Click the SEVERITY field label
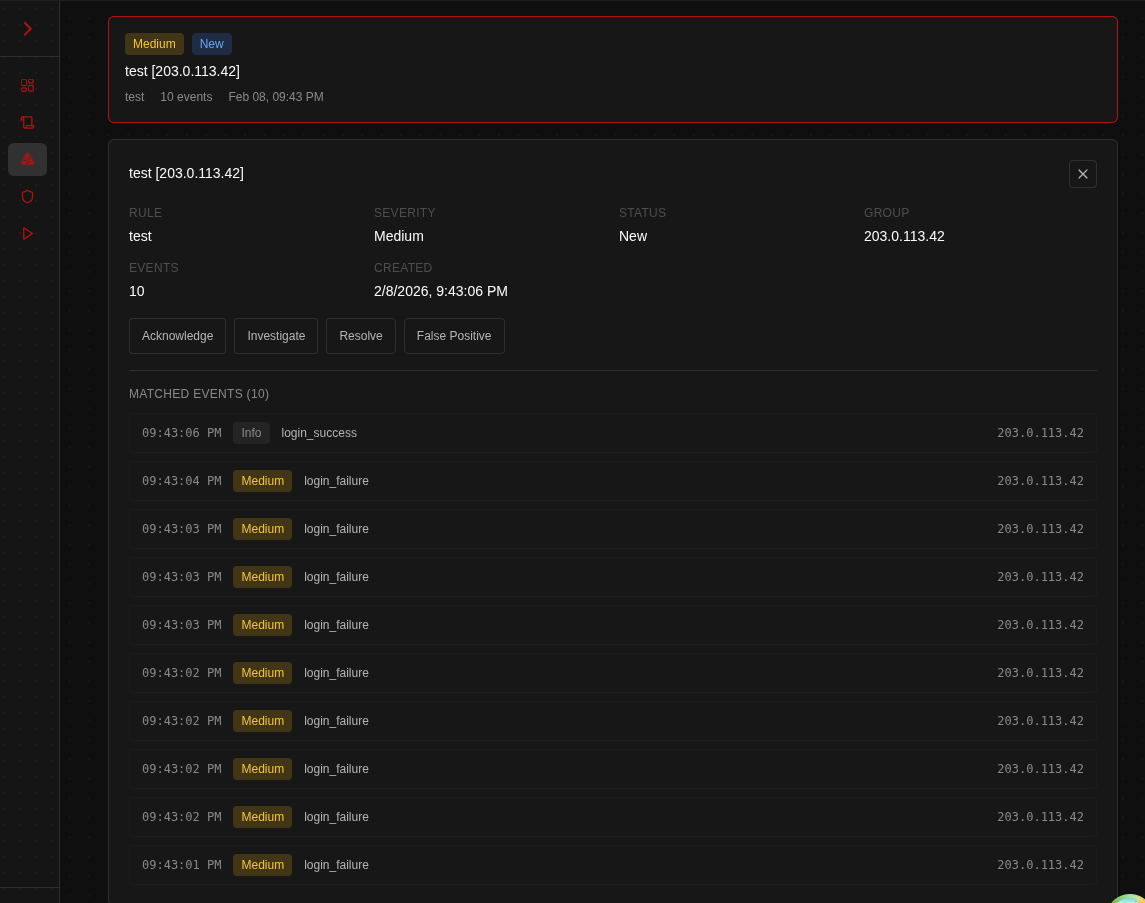 (x=405, y=213)
